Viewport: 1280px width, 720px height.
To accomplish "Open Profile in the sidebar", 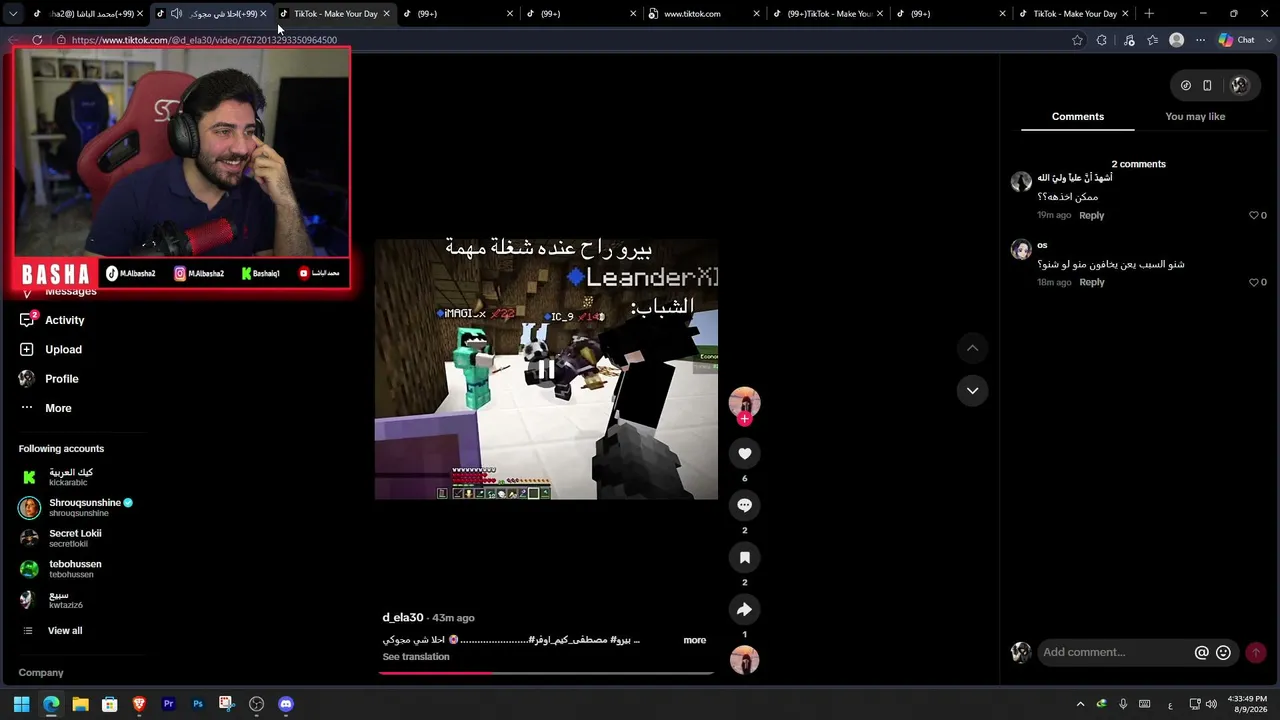I will point(62,379).
